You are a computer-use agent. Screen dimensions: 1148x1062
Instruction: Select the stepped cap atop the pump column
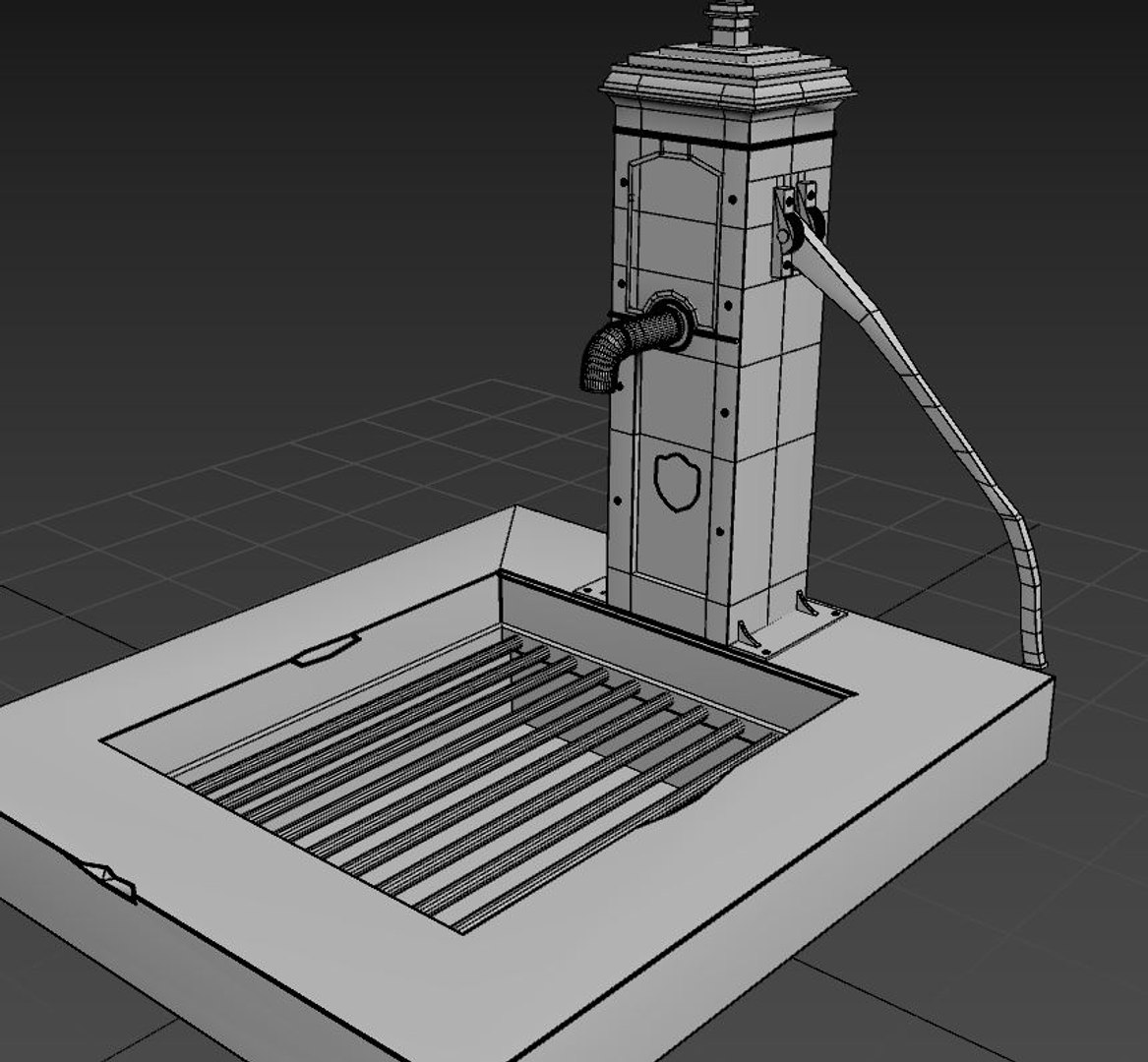coord(728,81)
